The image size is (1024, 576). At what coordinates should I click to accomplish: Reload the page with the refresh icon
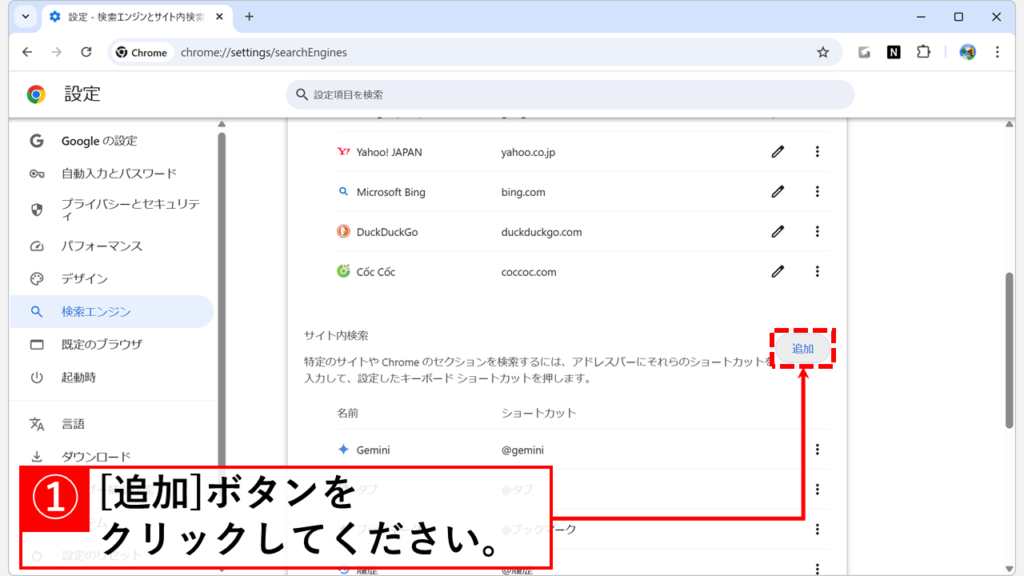tap(86, 52)
